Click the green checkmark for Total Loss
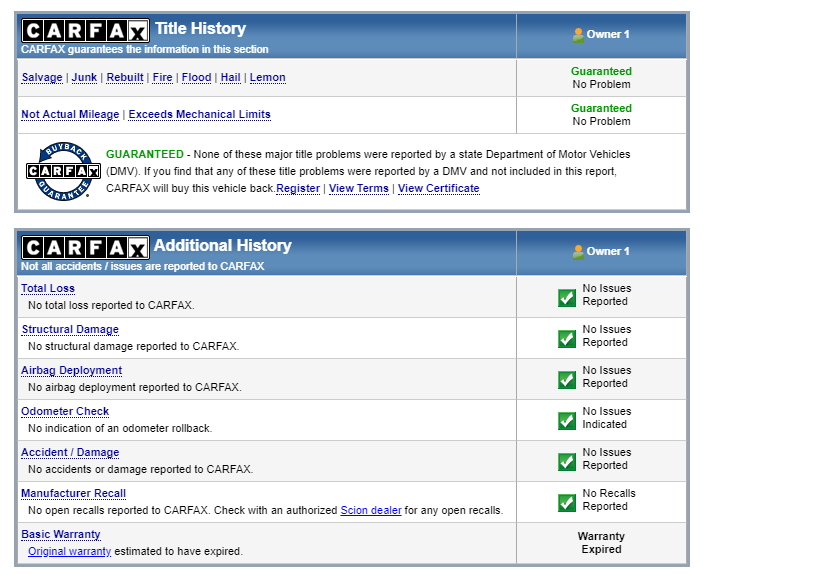 click(x=567, y=298)
